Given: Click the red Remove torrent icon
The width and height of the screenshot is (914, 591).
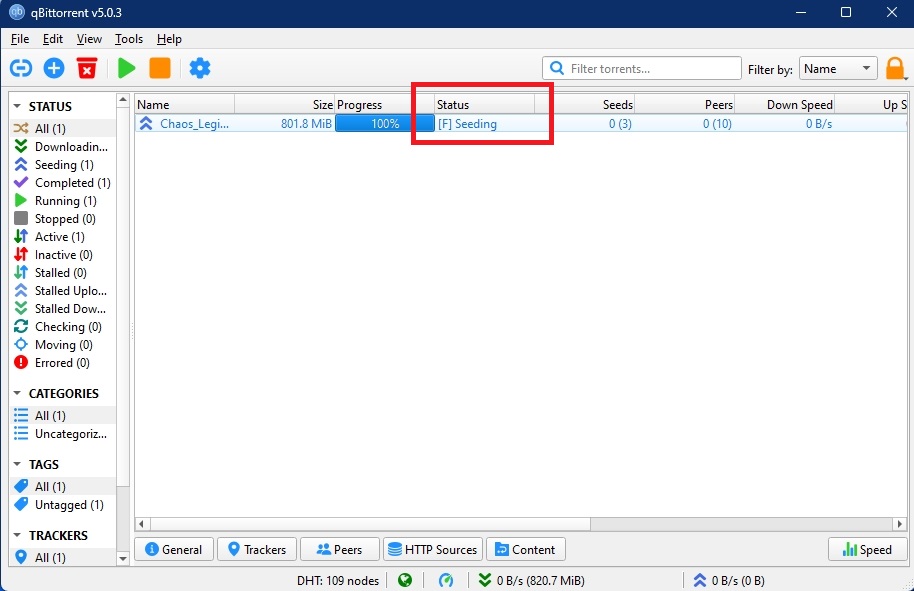Looking at the screenshot, I should pos(87,68).
